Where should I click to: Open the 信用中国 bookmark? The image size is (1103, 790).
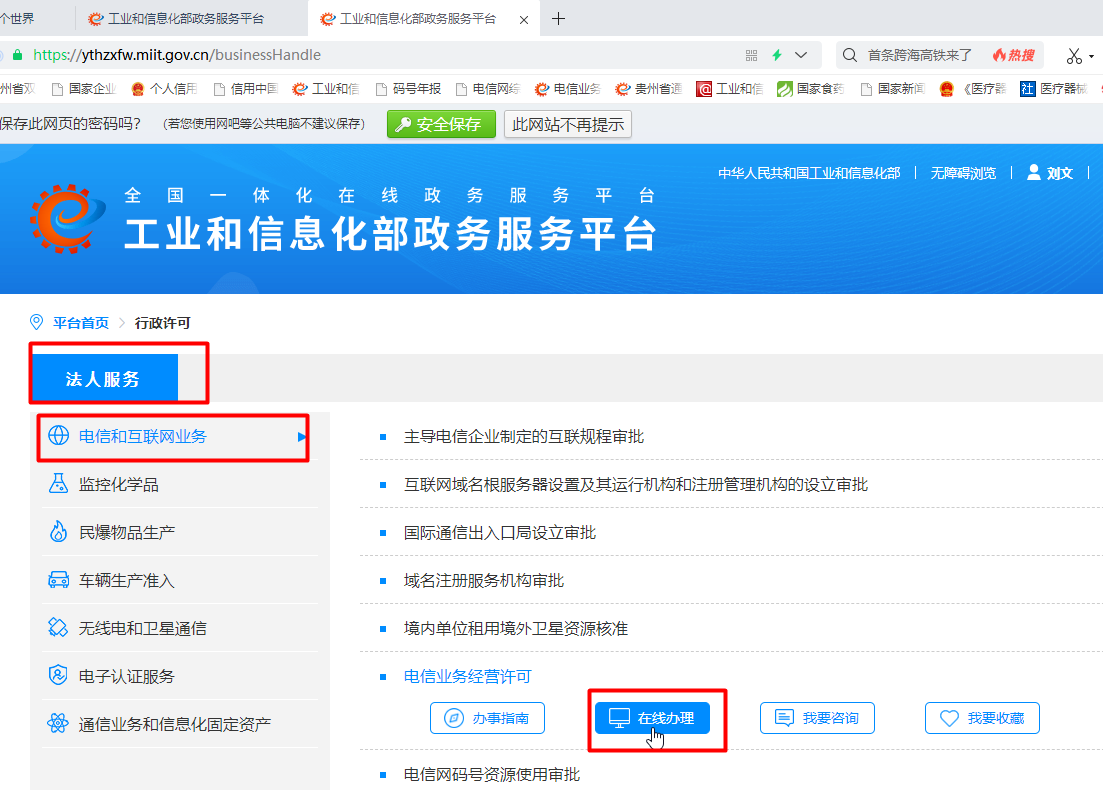(246, 89)
